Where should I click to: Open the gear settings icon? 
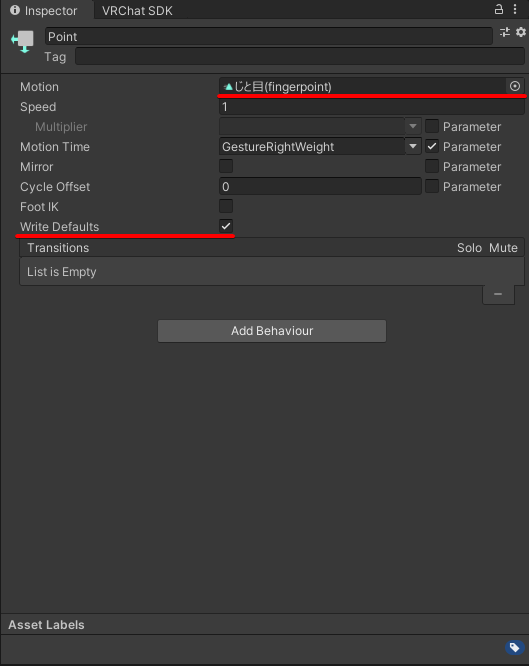click(x=521, y=32)
